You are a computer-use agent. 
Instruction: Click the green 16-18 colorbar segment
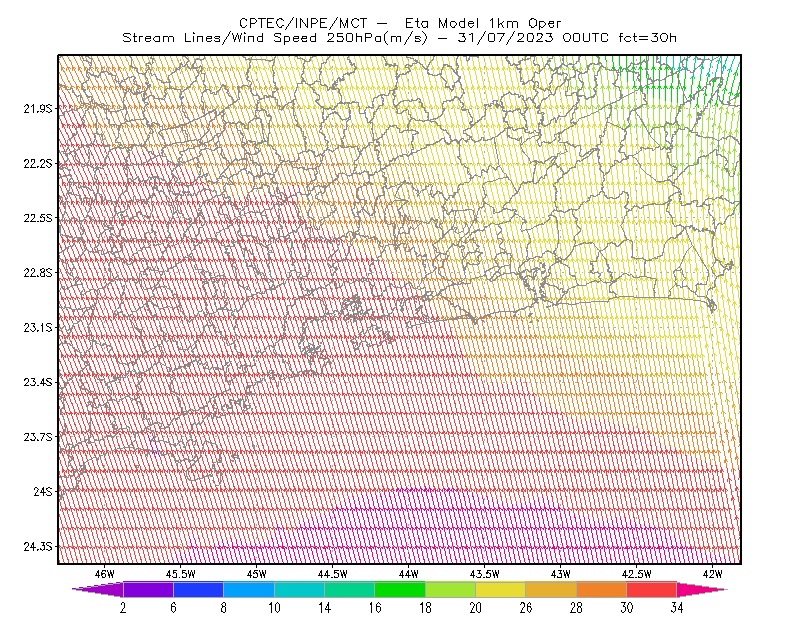coord(400,589)
